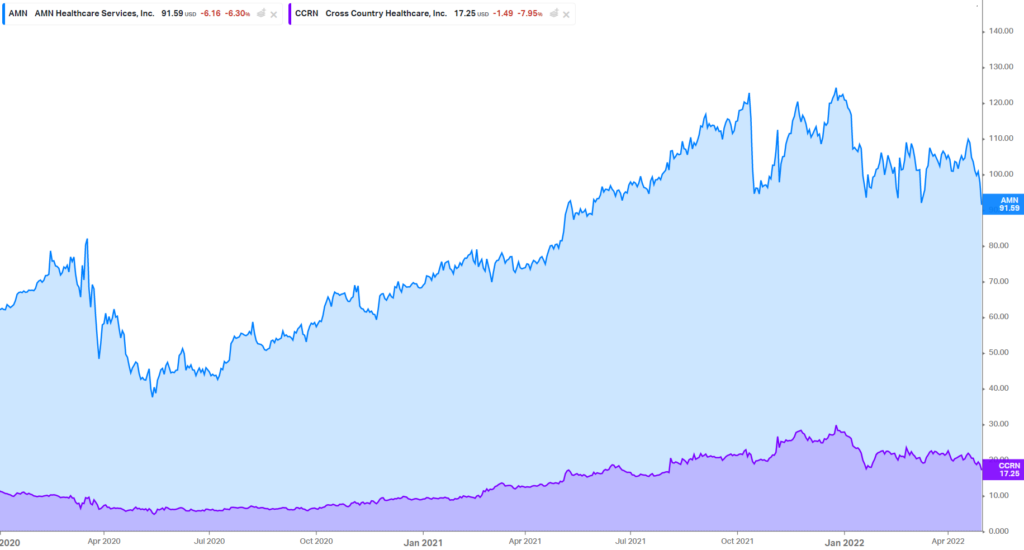Select the CCRN ticker symbol in legend

click(306, 13)
